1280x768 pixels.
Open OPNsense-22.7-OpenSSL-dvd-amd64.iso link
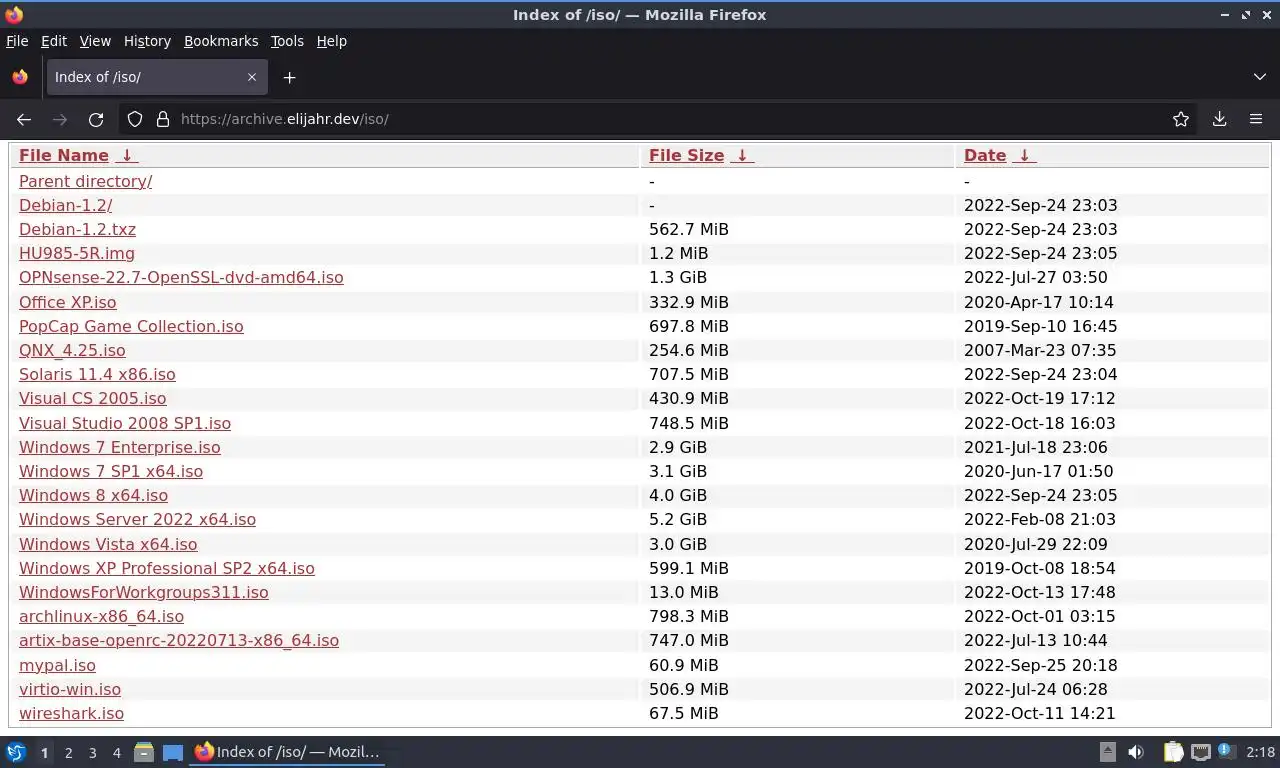(181, 277)
